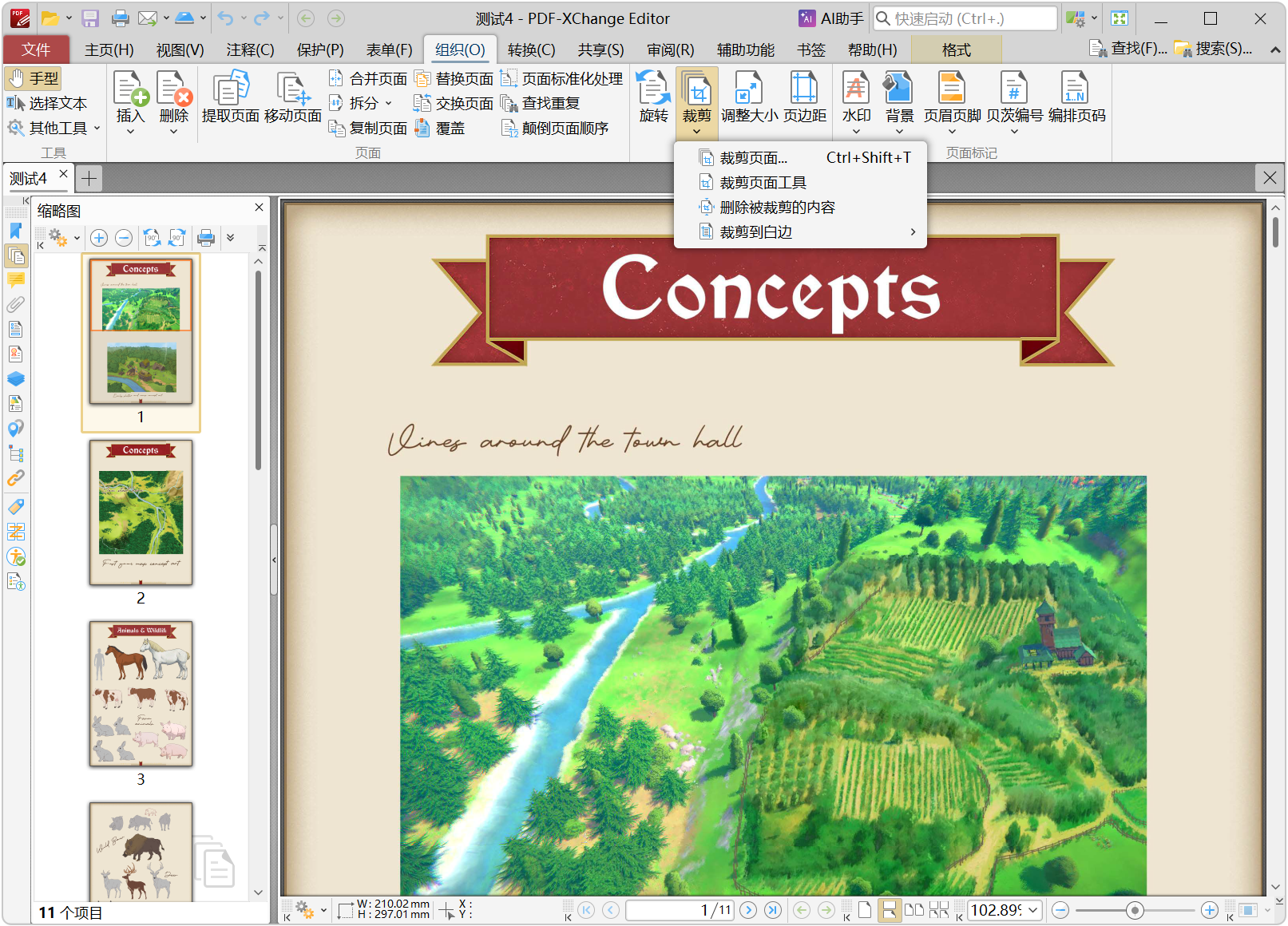Adjust the zoom slider handle

coord(1135,910)
